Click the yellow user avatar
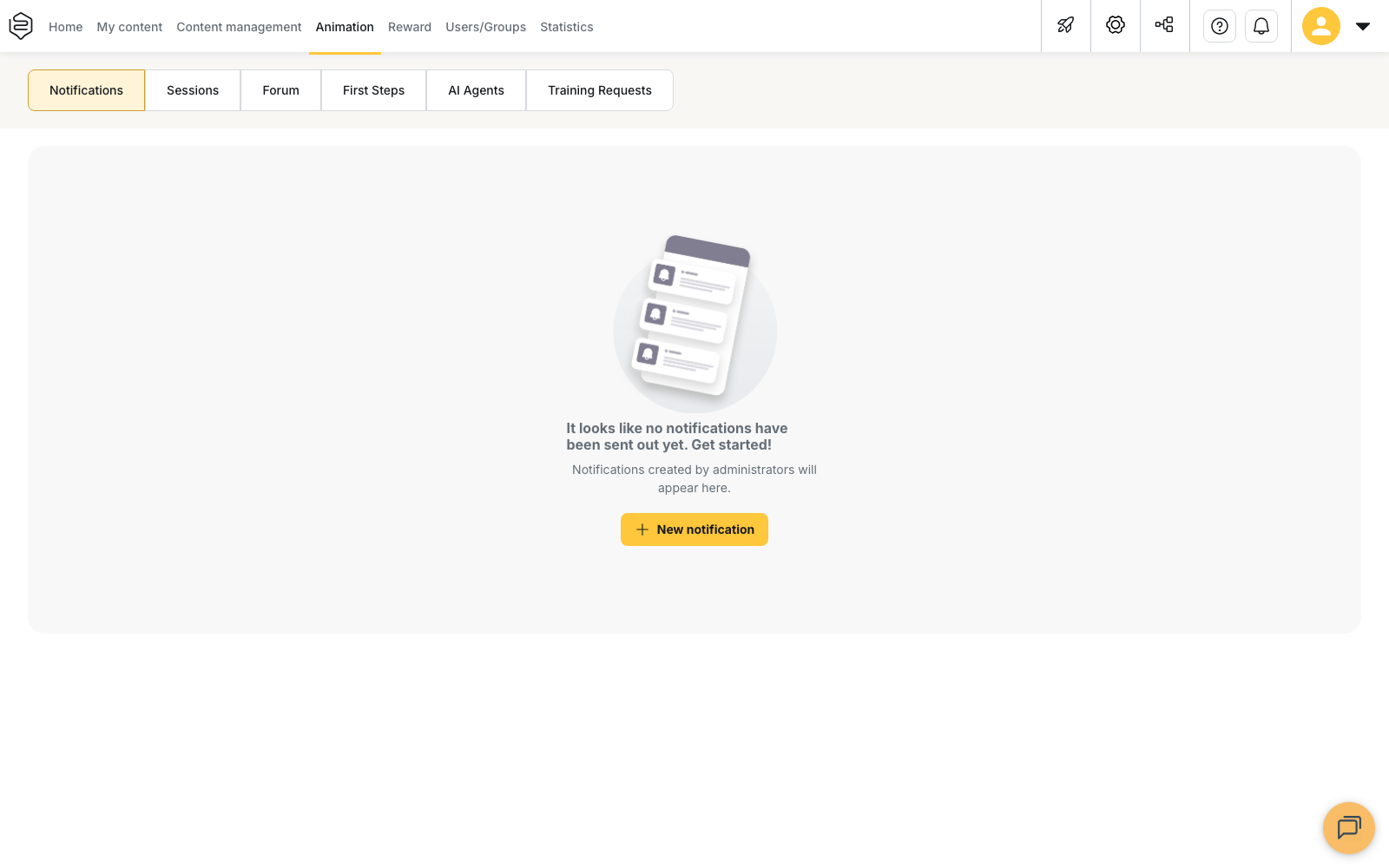This screenshot has height=868, width=1389. 1321,26
